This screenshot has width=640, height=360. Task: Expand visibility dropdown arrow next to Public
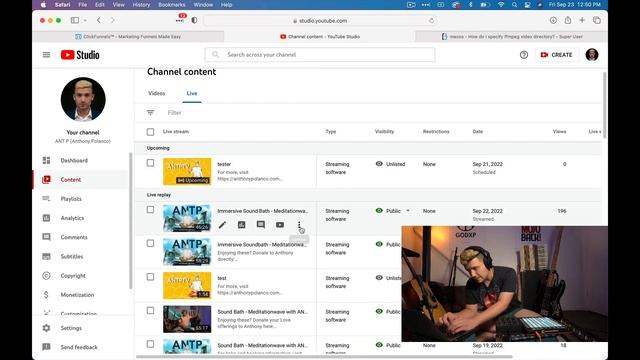[x=408, y=211]
